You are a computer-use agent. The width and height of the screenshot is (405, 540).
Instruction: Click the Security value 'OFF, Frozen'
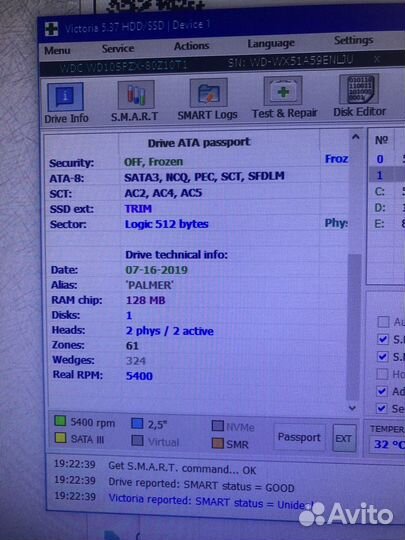click(x=154, y=162)
